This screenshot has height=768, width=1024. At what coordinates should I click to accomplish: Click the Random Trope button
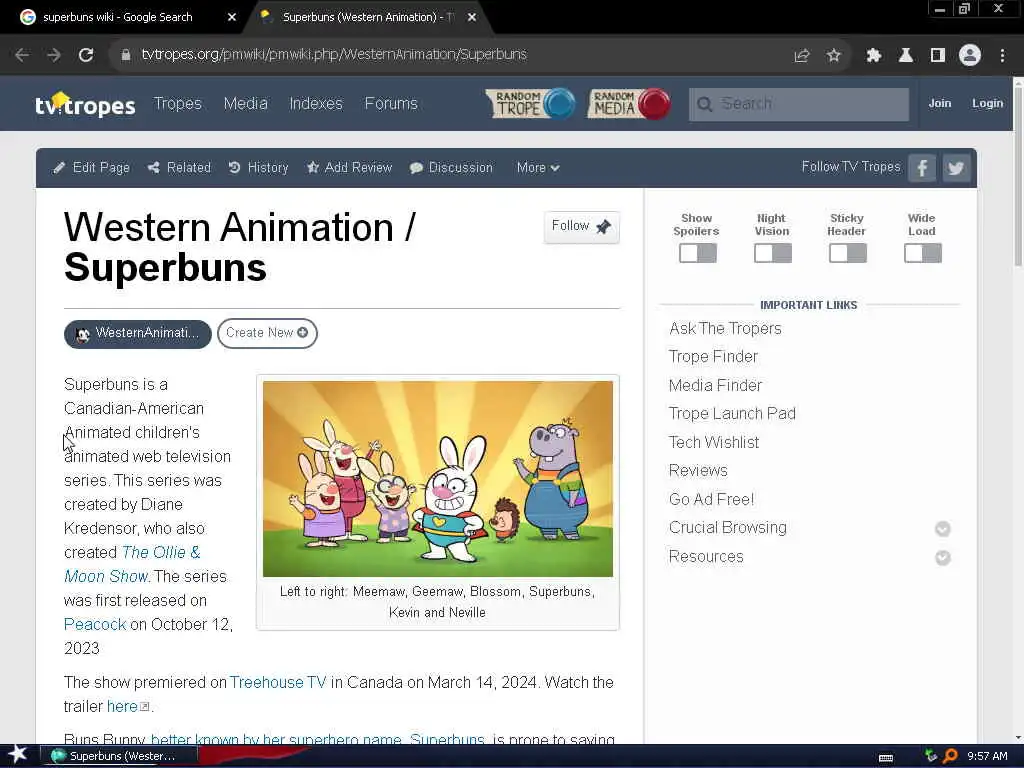(x=530, y=103)
